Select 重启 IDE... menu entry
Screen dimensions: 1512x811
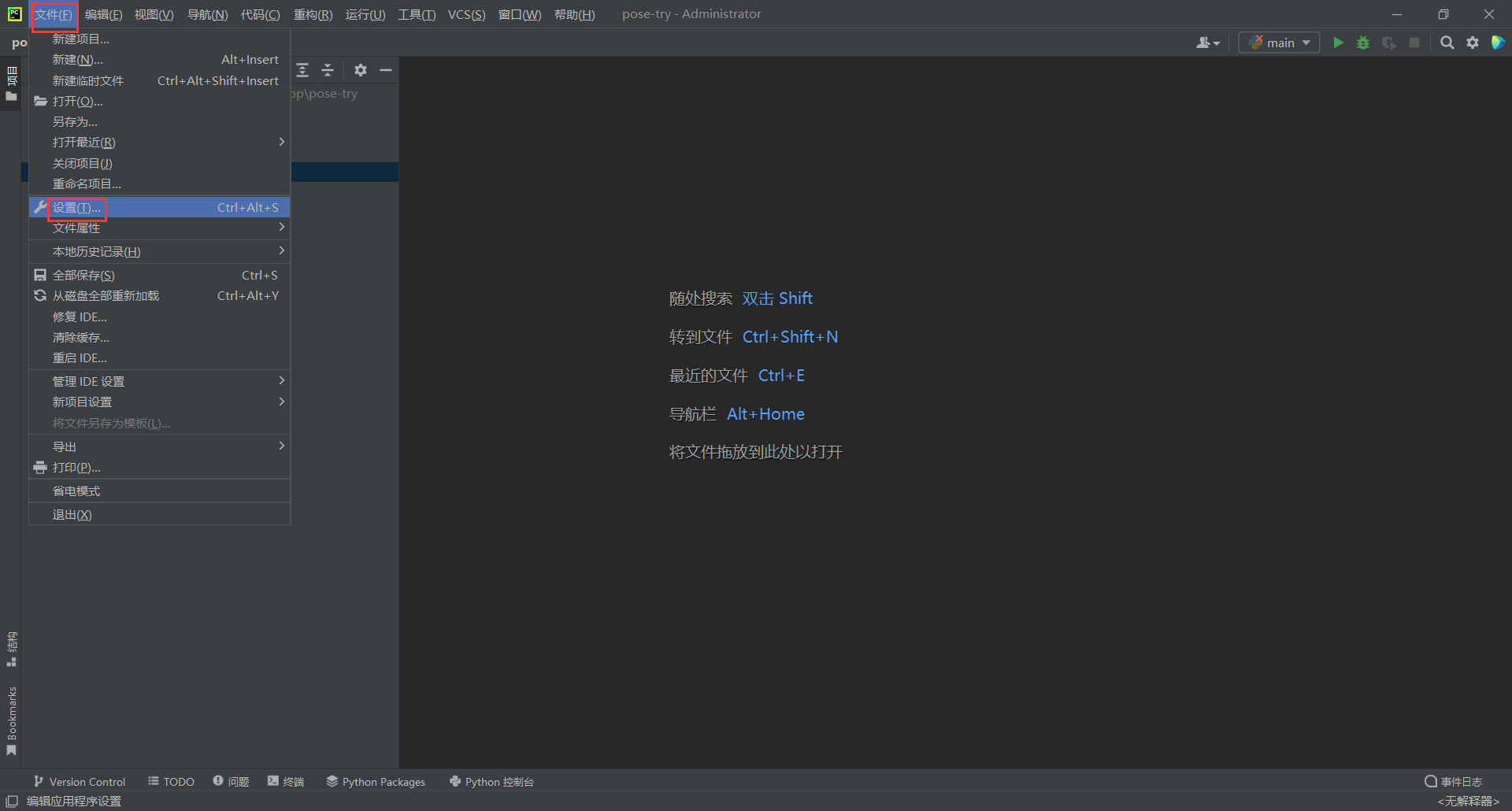pyautogui.click(x=160, y=357)
